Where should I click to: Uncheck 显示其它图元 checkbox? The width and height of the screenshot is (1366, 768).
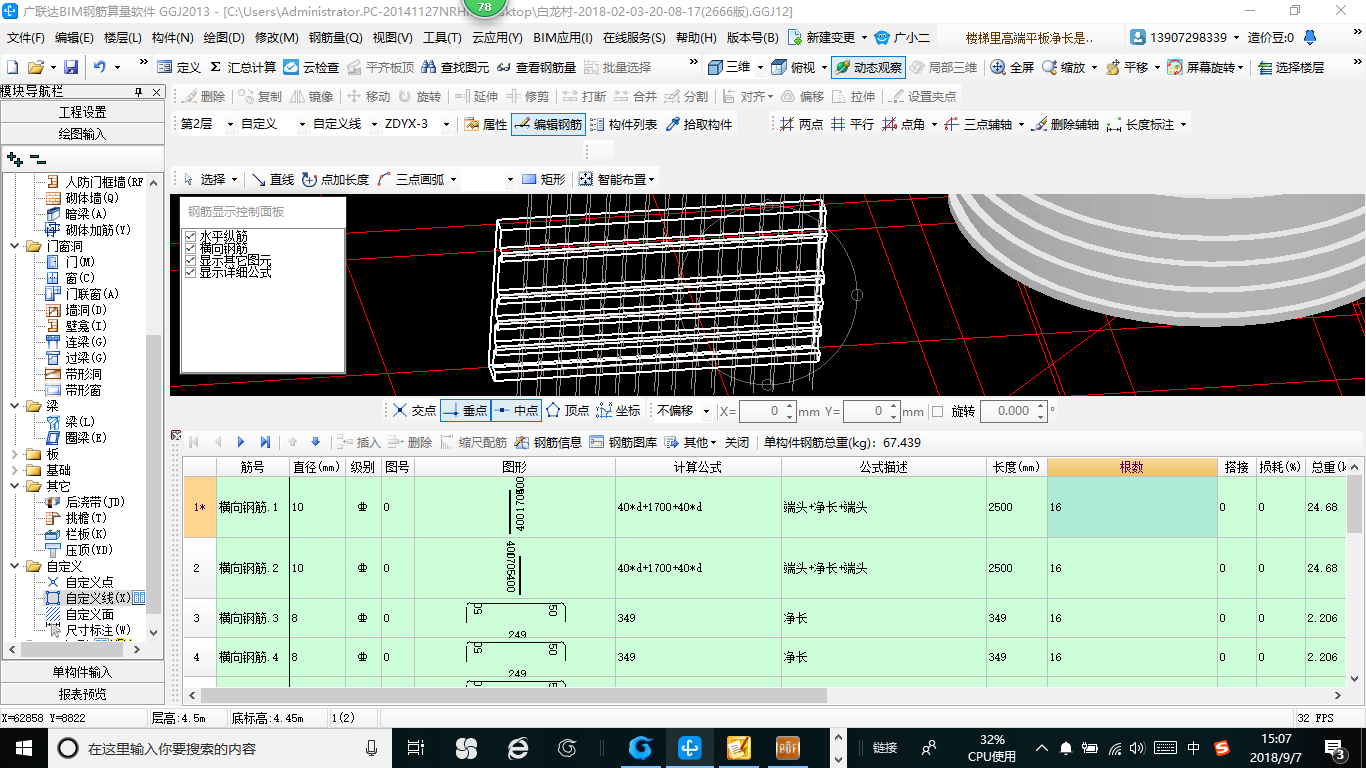[x=190, y=260]
